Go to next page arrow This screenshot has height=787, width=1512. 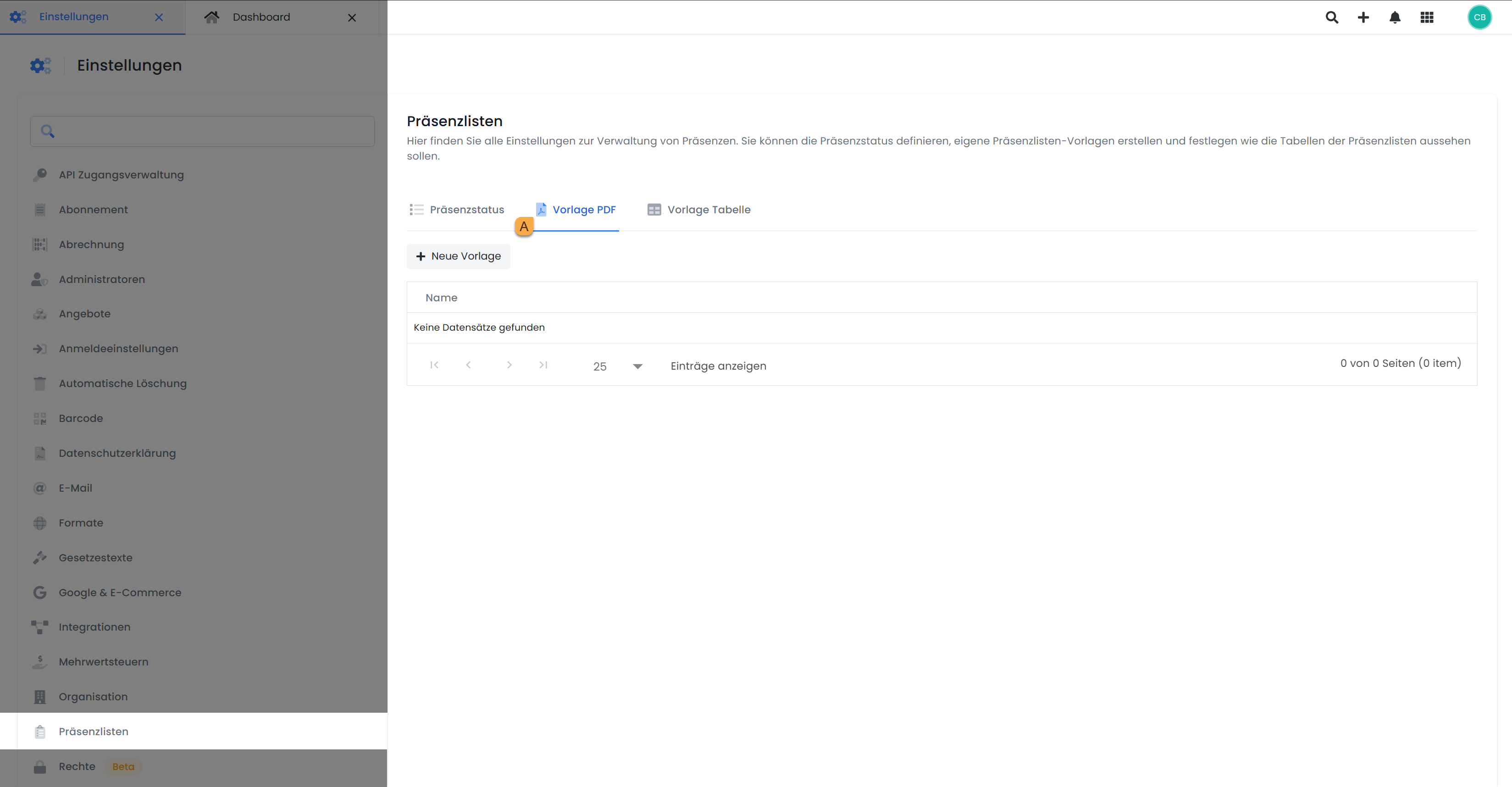(x=509, y=365)
